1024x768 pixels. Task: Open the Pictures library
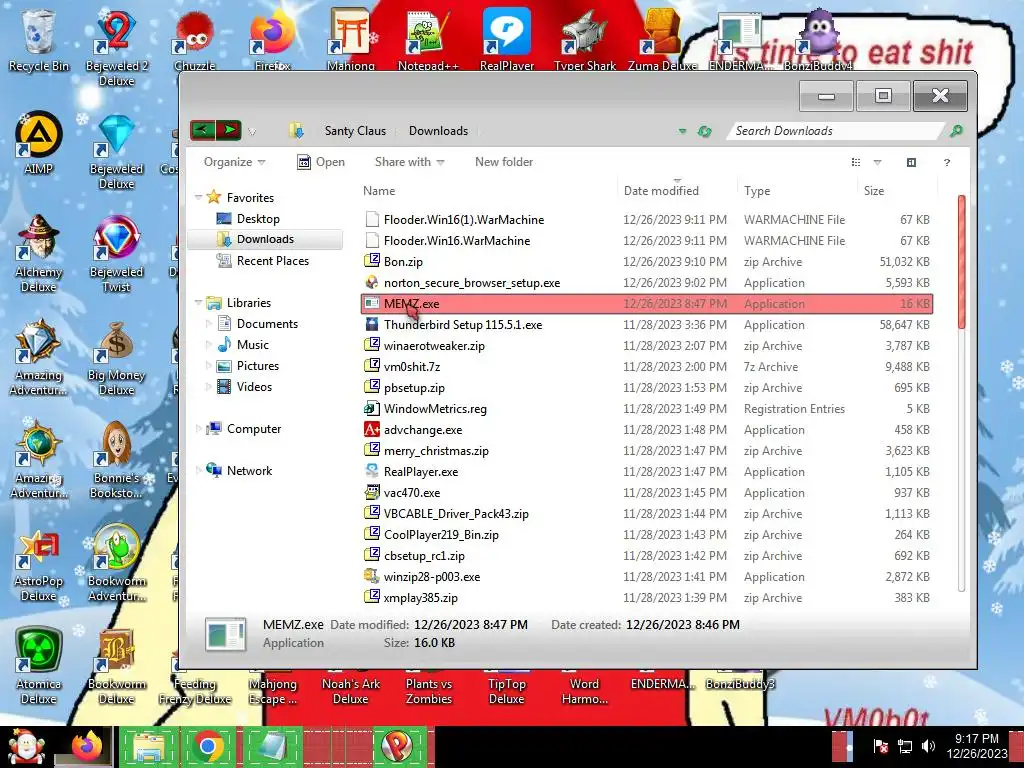[x=257, y=366]
